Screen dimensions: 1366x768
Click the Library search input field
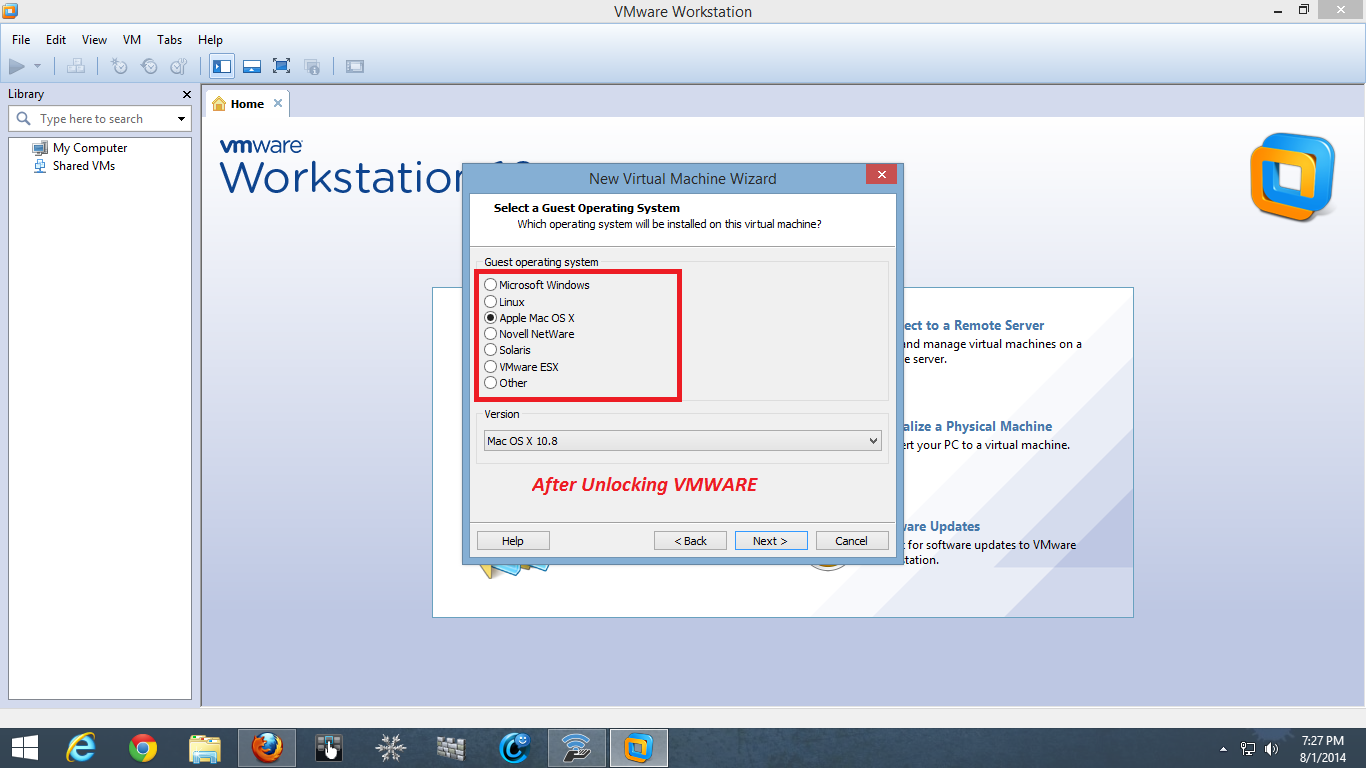coord(100,119)
